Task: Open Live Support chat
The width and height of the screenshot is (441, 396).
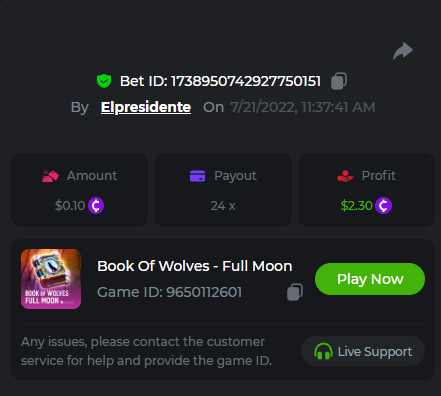Action: pos(363,351)
